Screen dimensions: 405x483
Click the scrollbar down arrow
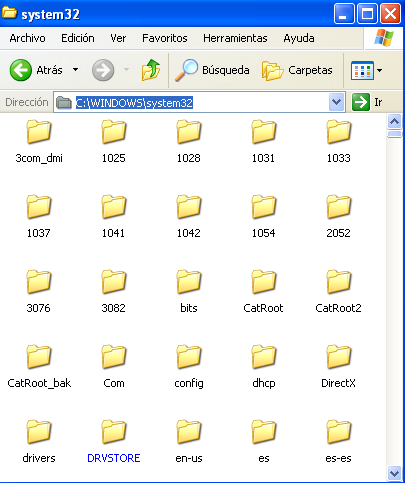pyautogui.click(x=395, y=473)
